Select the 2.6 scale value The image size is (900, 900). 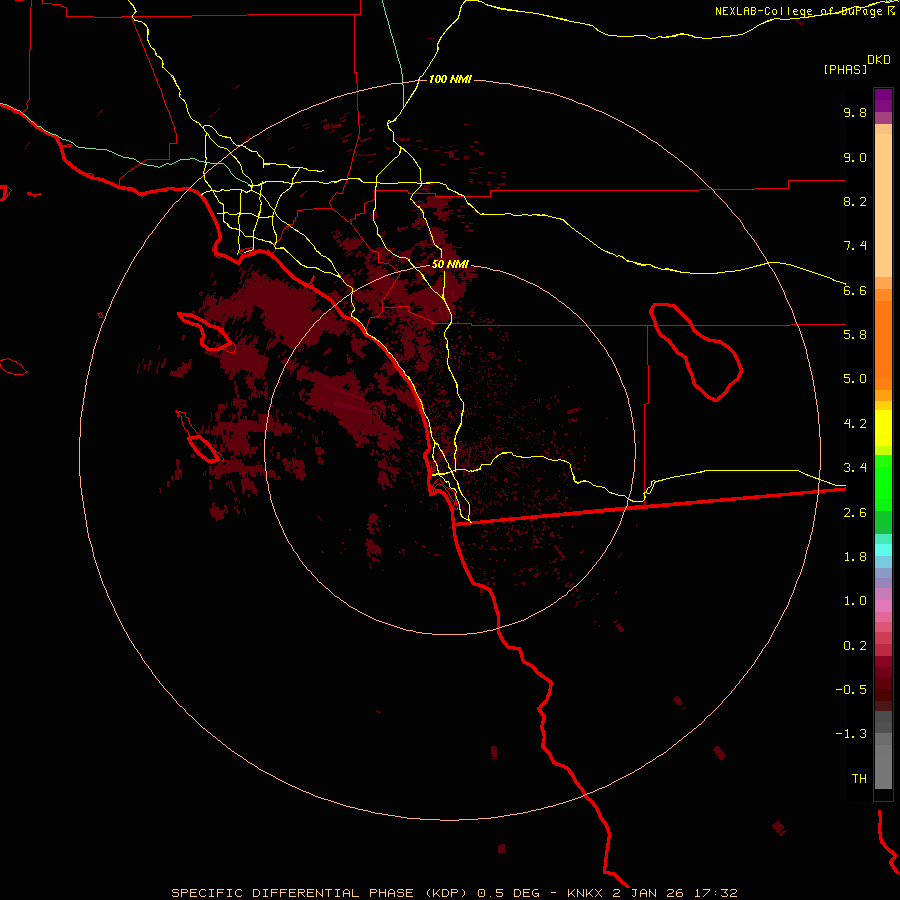(x=855, y=513)
